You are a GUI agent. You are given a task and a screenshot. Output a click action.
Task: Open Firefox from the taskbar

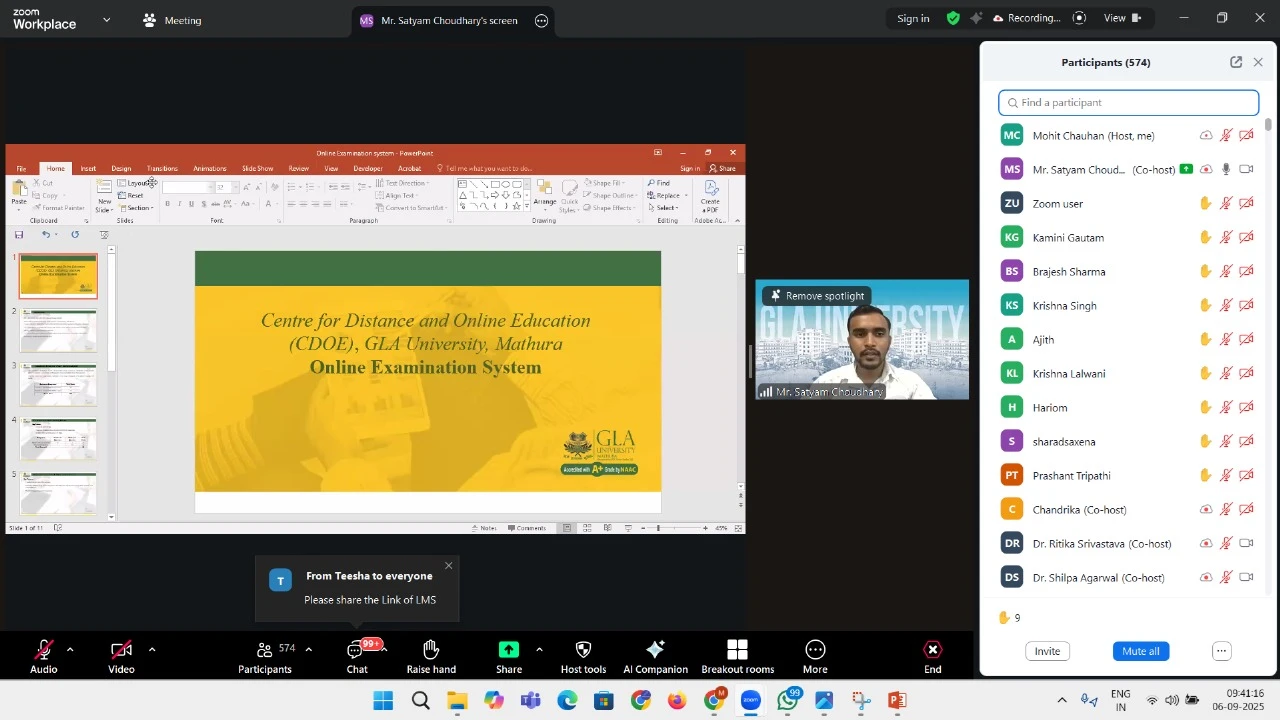click(677, 701)
